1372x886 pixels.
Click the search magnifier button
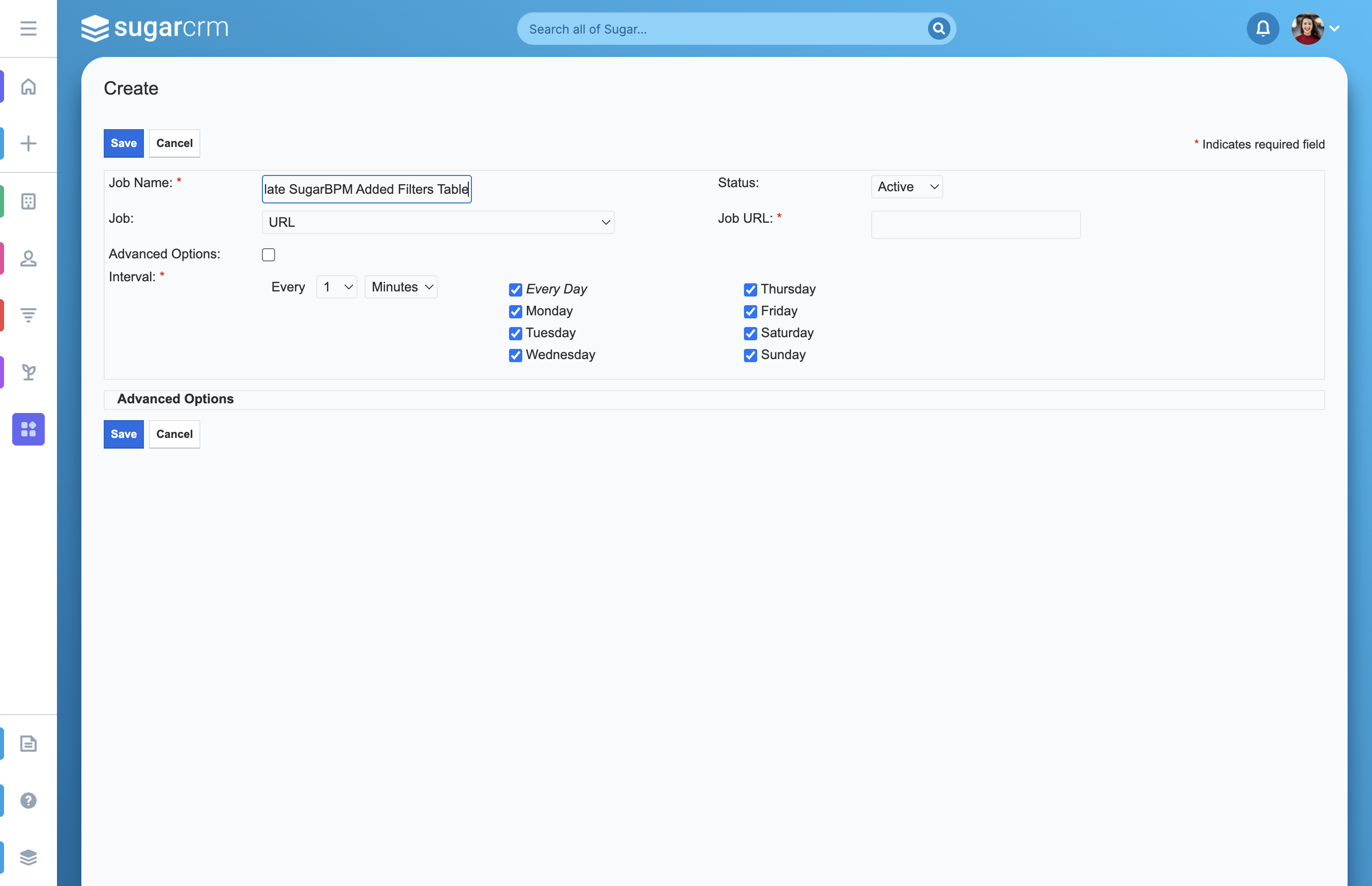pyautogui.click(x=938, y=28)
